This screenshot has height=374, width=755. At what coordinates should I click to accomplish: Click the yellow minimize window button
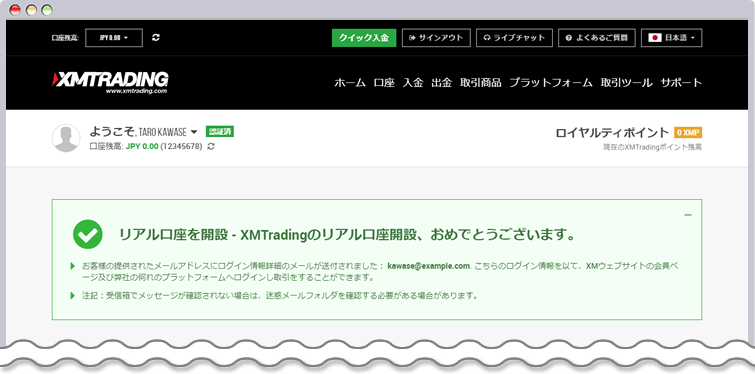(31, 10)
